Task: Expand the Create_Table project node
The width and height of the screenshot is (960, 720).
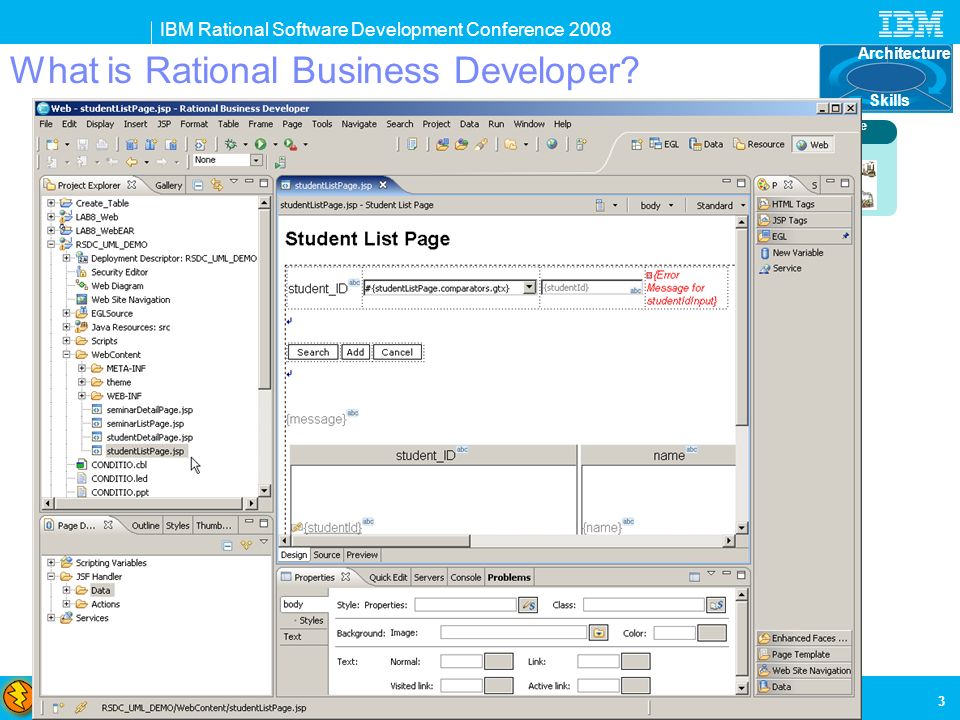Action: coord(51,203)
